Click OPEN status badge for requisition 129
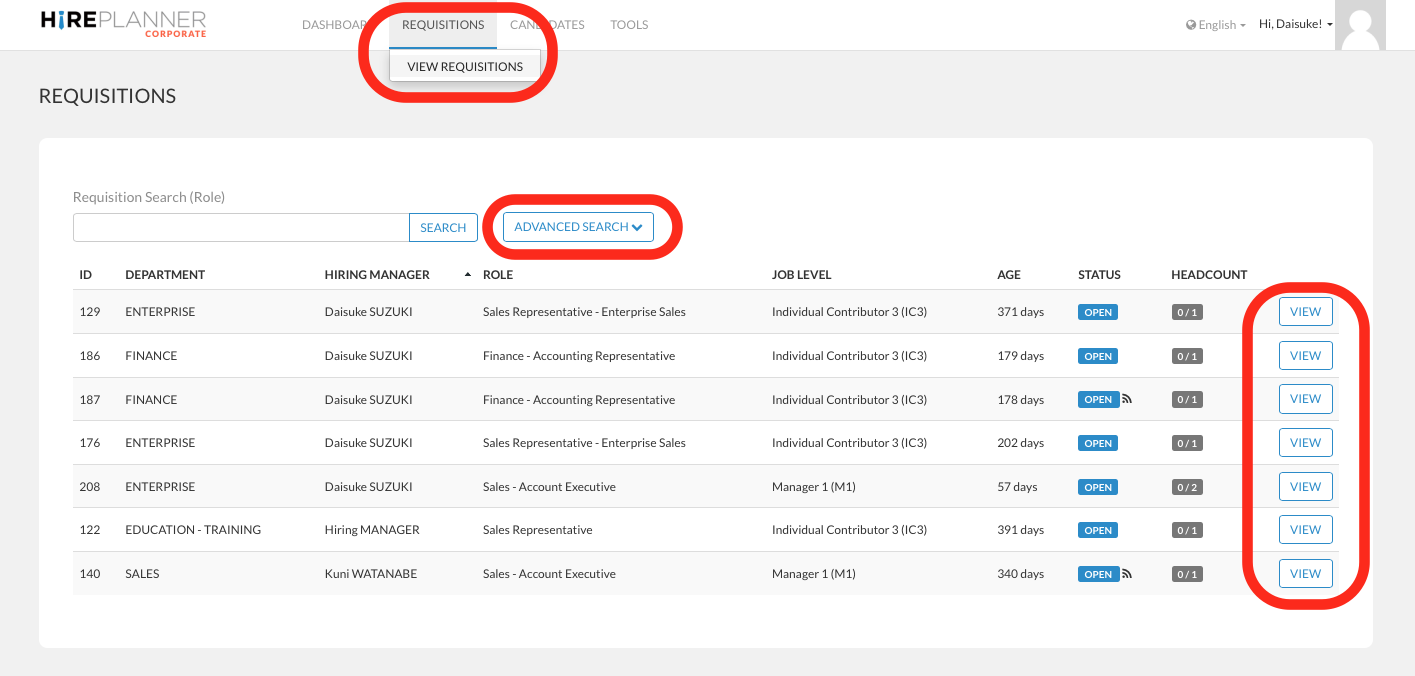The width and height of the screenshot is (1415, 676). click(1097, 312)
